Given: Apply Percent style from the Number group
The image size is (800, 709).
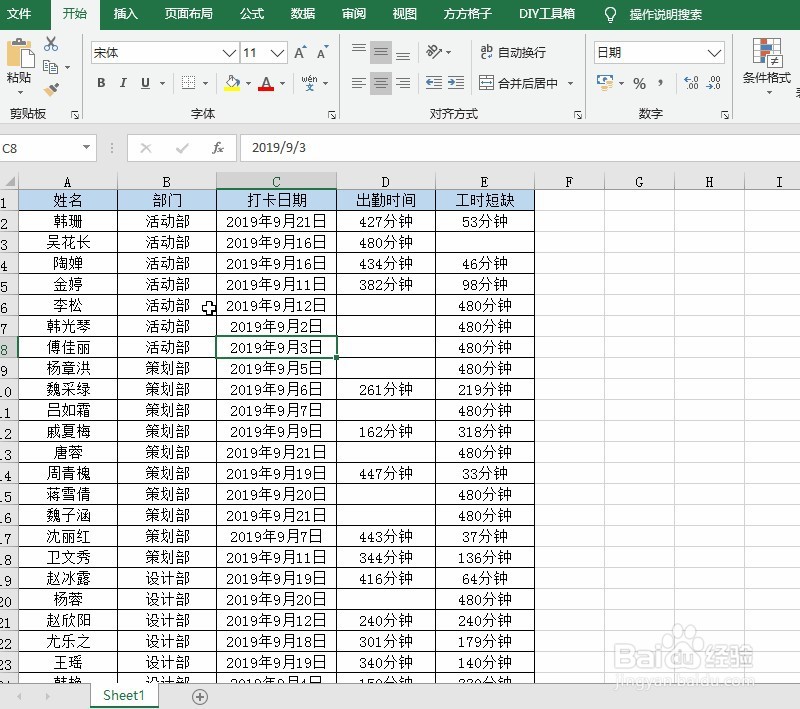Looking at the screenshot, I should 639,82.
